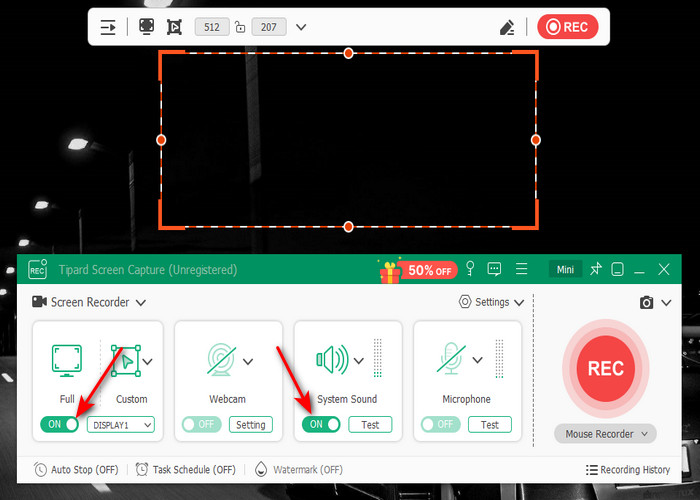Open the Webcam Setting button
The height and width of the screenshot is (500, 700).
point(251,425)
